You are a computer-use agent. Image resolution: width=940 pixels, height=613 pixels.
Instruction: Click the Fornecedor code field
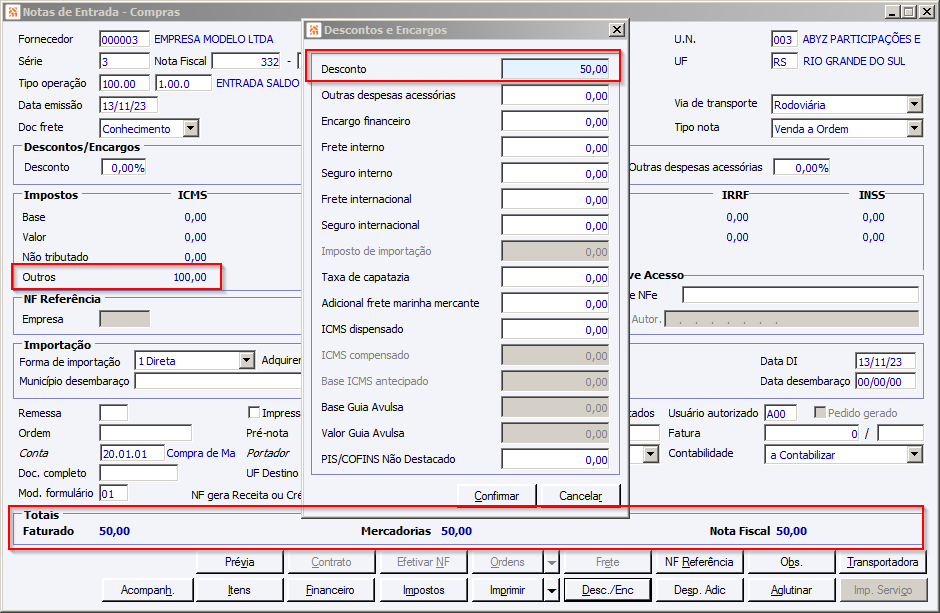[x=124, y=40]
